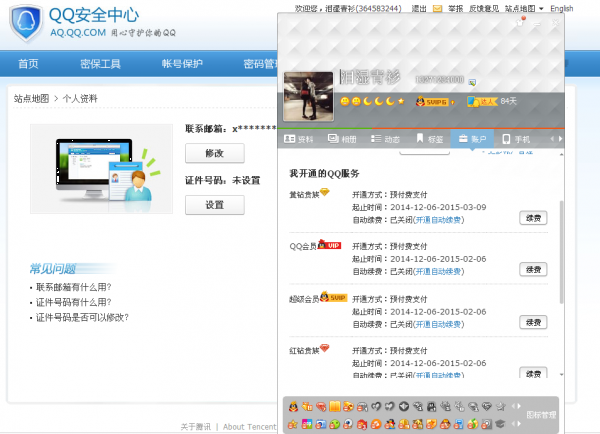Click the gray speaker icon in bottom row
The image size is (600, 434).
[486, 424]
